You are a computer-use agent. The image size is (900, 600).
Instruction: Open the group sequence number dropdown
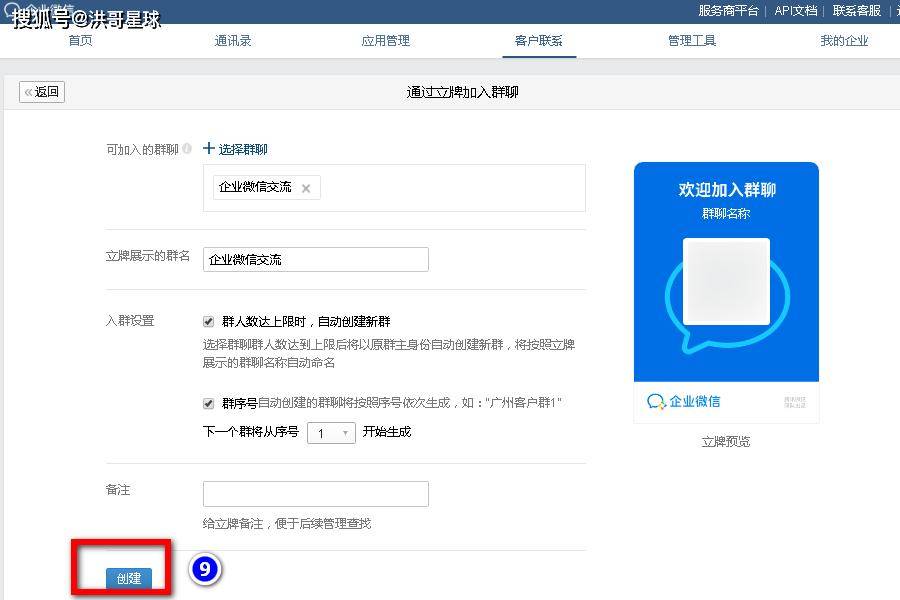(x=331, y=433)
